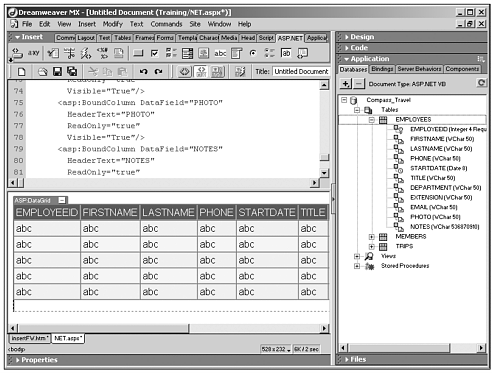Viewport: 495px width, 373px height.
Task: Select the STARTDATE (Date 8) field in tree
Action: [x=438, y=168]
